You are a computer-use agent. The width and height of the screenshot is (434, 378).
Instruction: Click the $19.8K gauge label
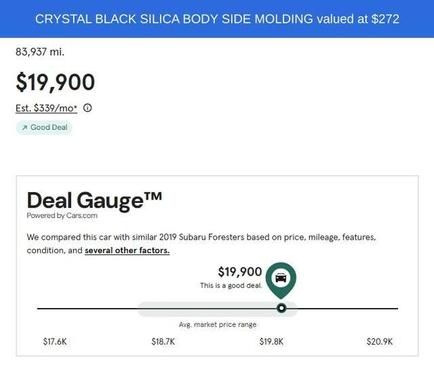[271, 342]
